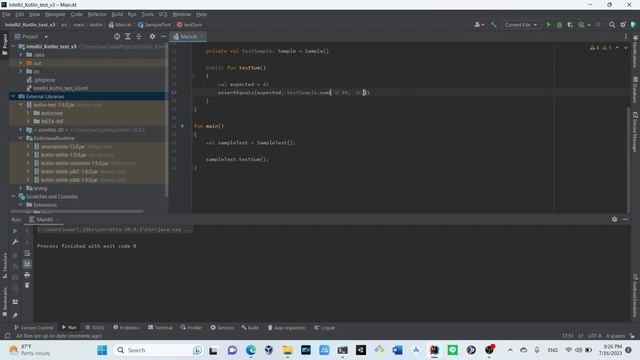Image resolution: width=640 pixels, height=360 pixels.
Task: Open Microsoft Edge from taskbar
Action: [251, 350]
